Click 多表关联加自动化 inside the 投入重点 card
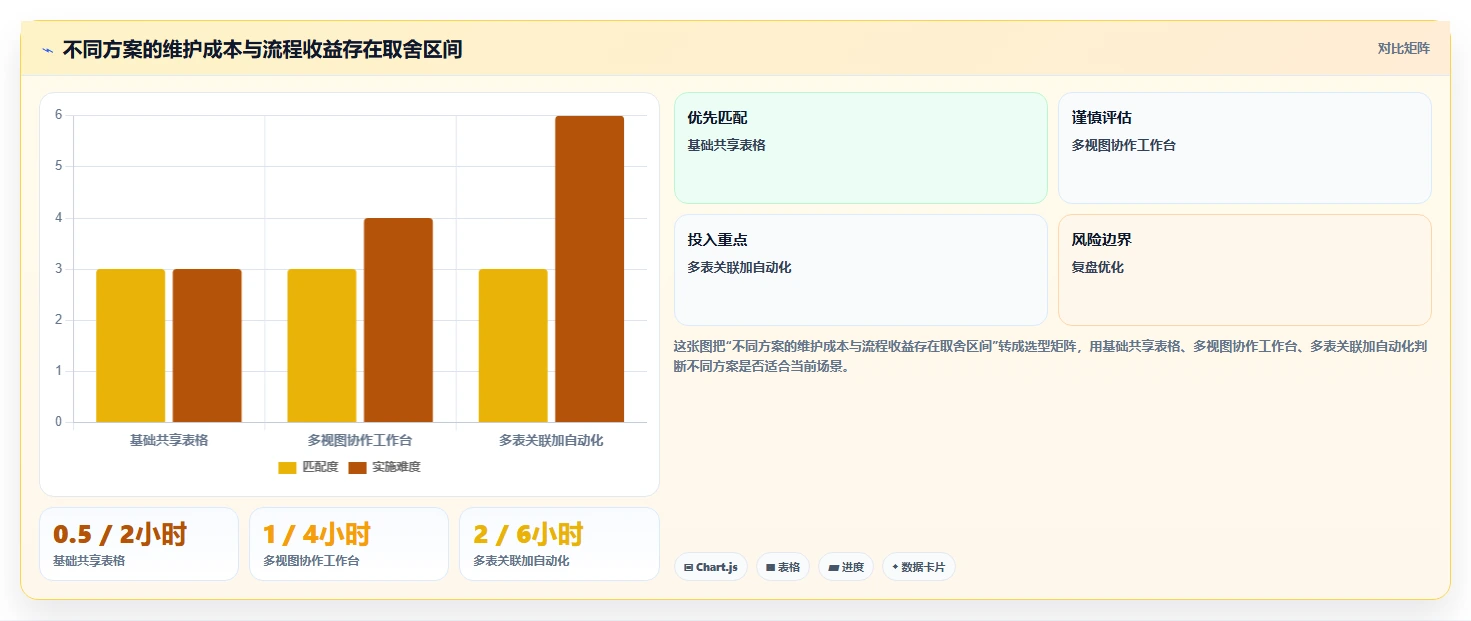This screenshot has width=1471, height=621. (739, 267)
